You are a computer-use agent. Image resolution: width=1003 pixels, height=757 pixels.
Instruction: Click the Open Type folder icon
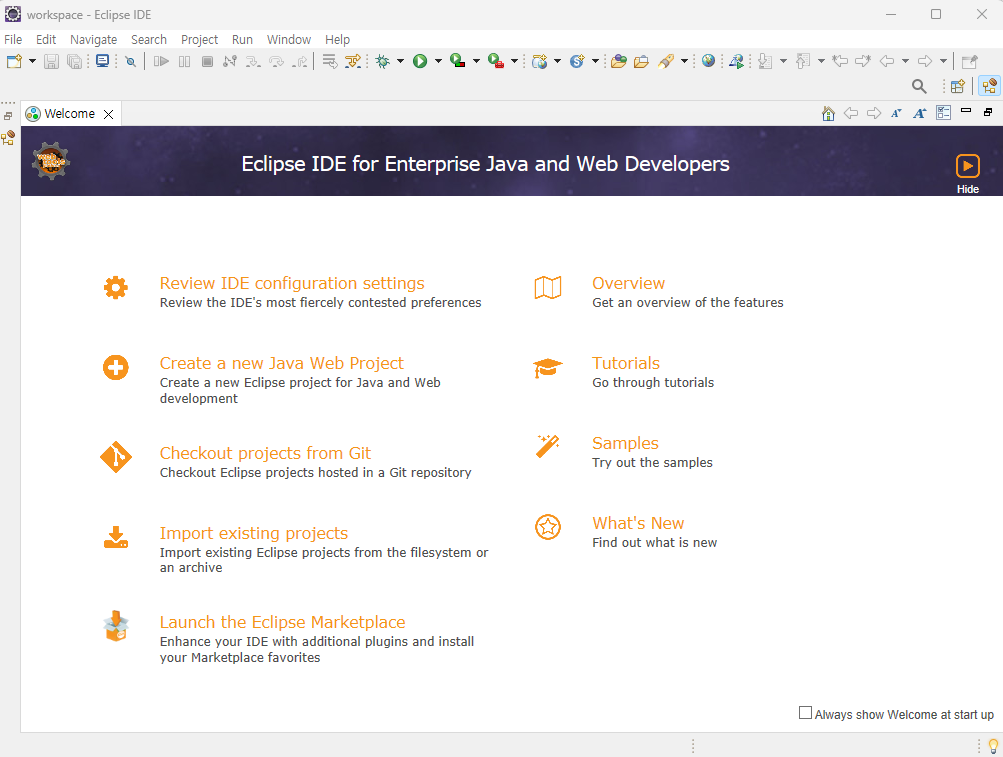pyautogui.click(x=619, y=61)
